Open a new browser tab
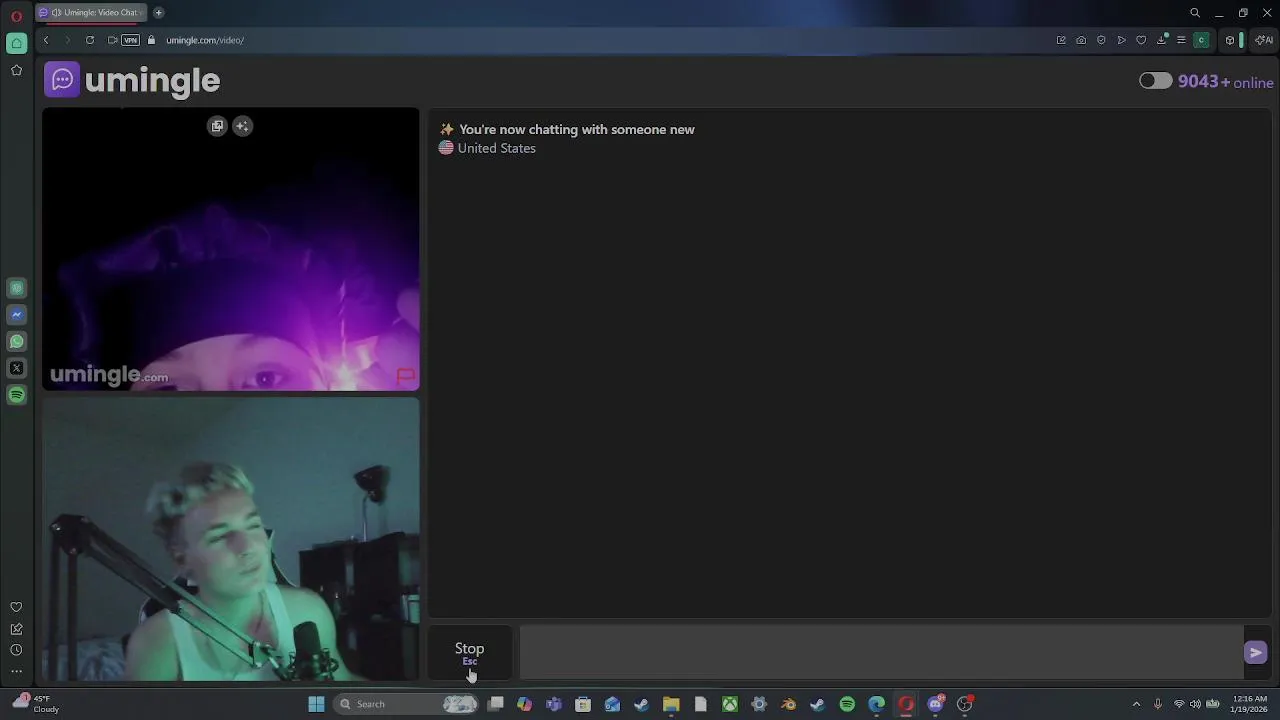 pyautogui.click(x=158, y=12)
